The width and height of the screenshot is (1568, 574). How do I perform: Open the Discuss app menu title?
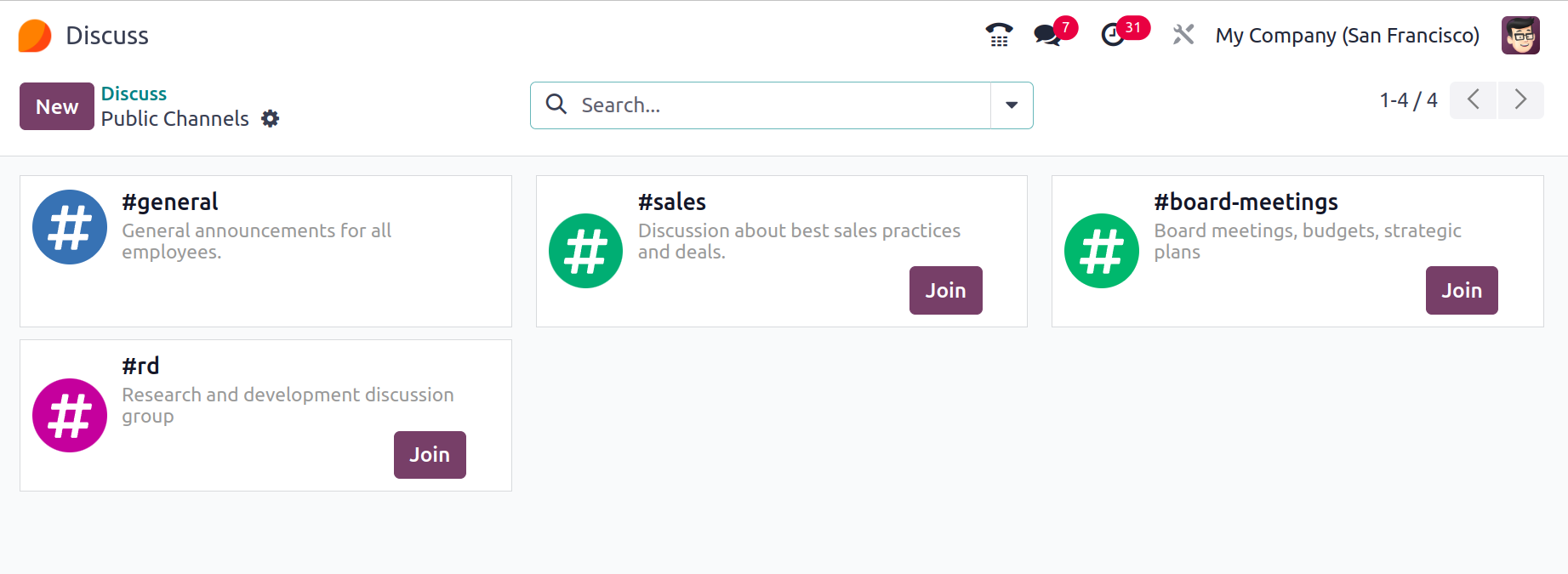tap(107, 36)
